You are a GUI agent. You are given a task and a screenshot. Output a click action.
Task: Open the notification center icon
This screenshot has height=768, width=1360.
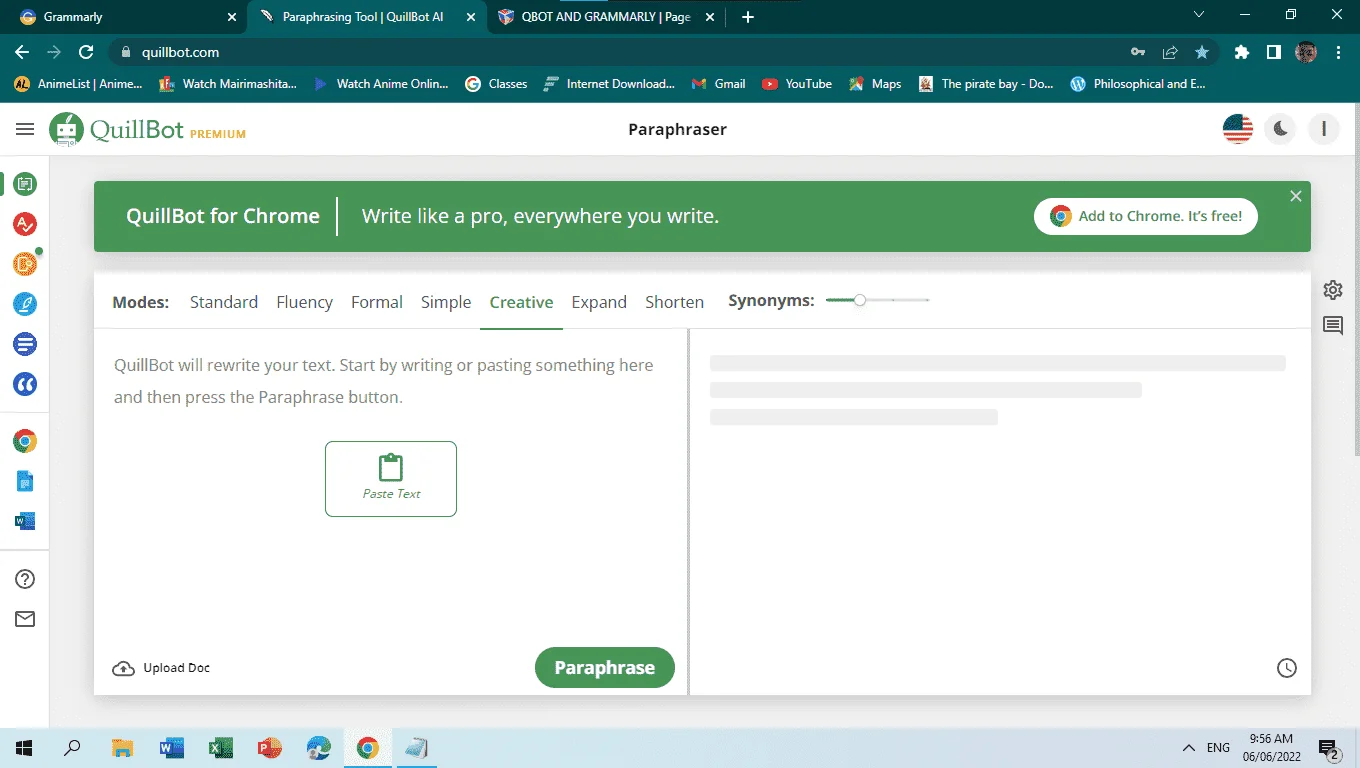(1329, 748)
